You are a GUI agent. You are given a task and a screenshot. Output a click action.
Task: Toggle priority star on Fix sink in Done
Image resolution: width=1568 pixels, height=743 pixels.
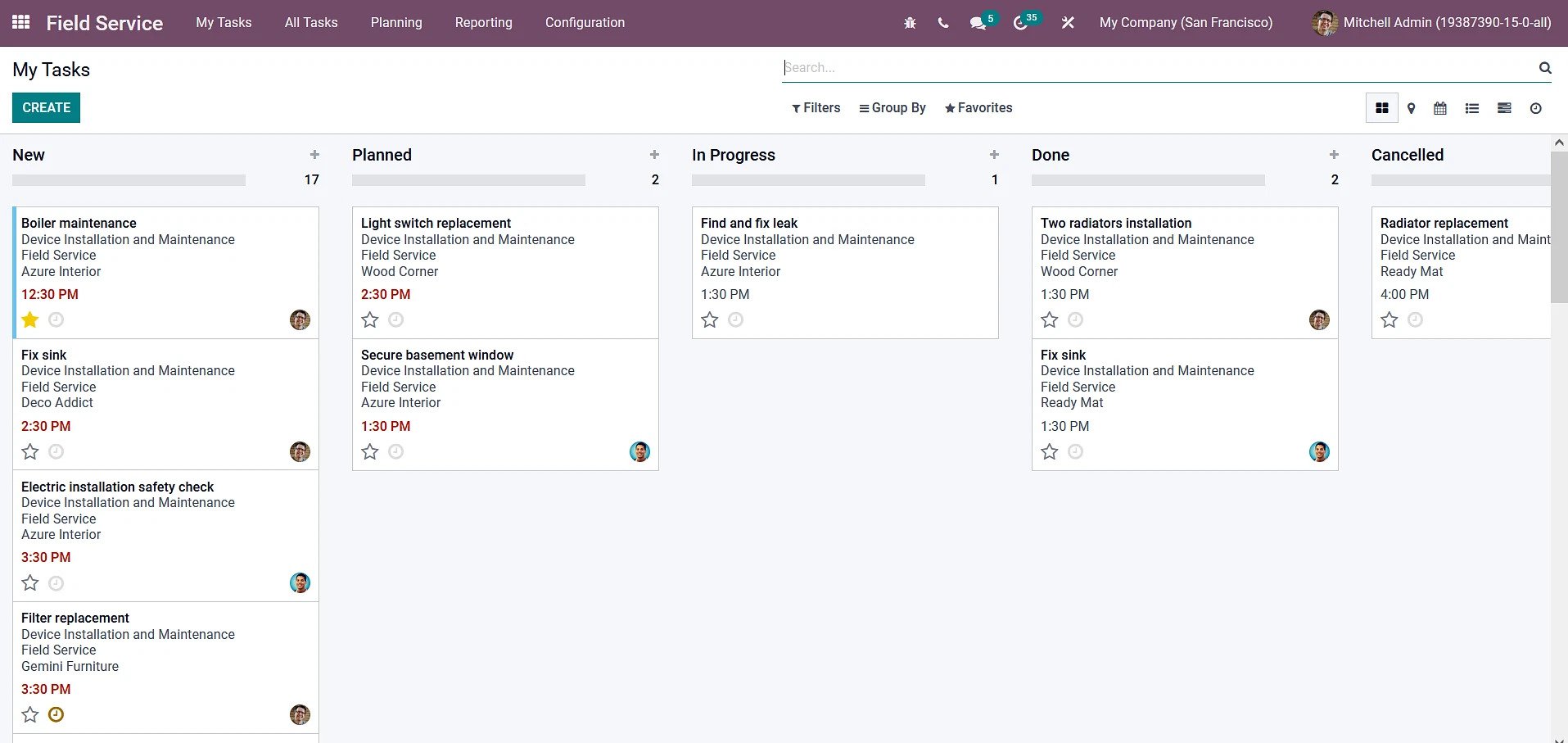pyautogui.click(x=1049, y=451)
